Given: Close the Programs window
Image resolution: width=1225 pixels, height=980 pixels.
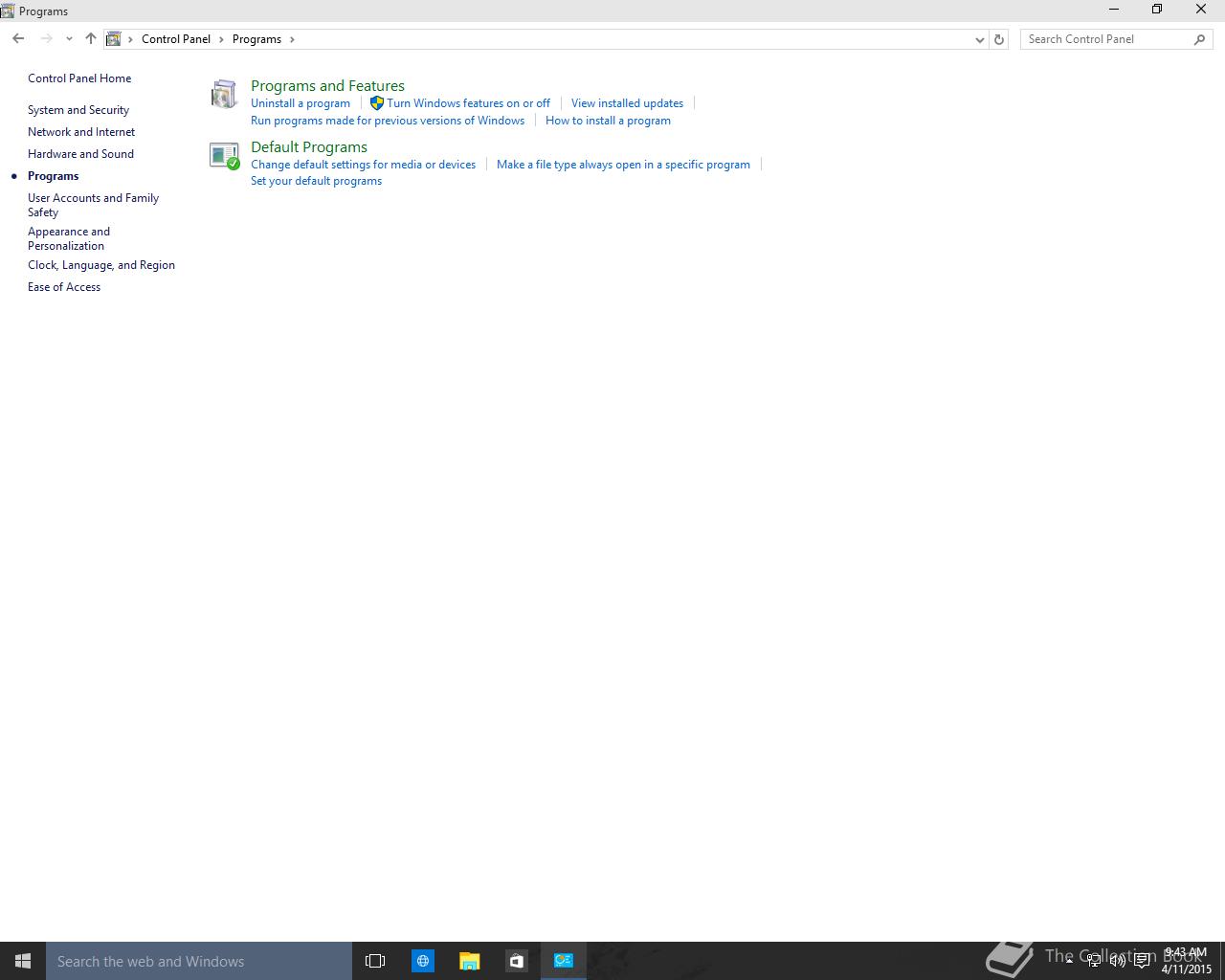Looking at the screenshot, I should tap(1201, 10).
